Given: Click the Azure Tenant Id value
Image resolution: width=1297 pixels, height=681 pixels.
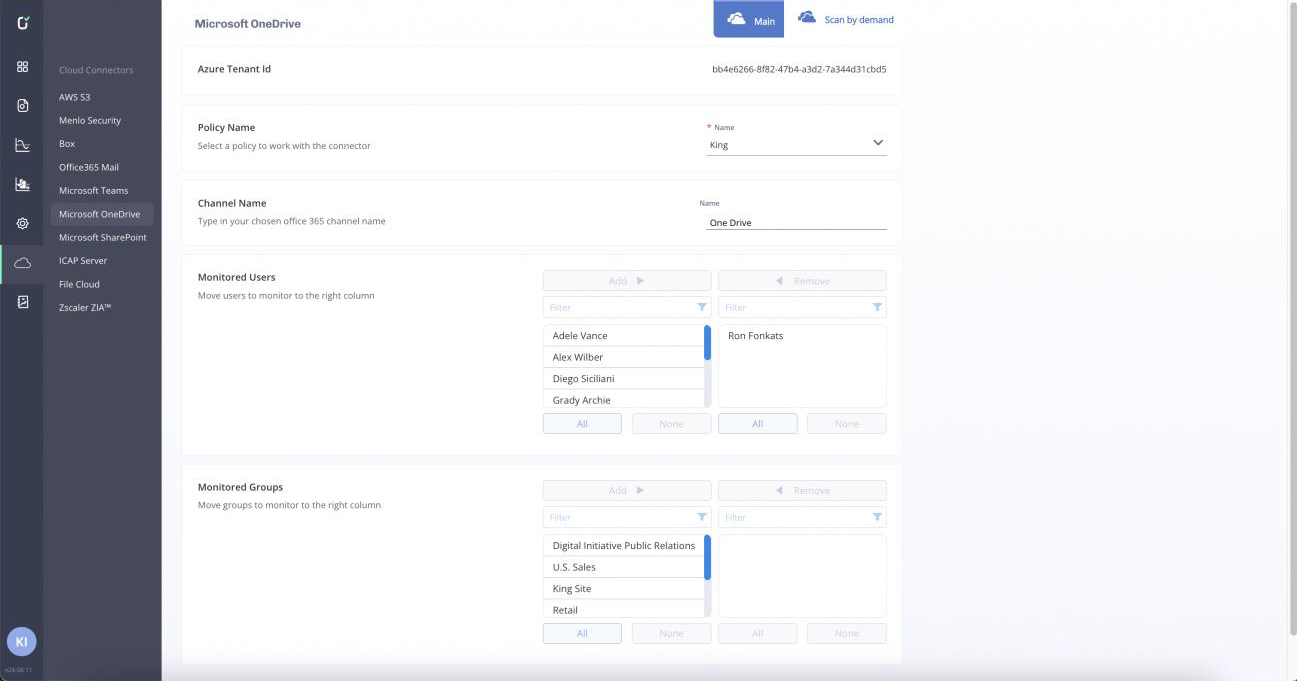Looking at the screenshot, I should (799, 70).
